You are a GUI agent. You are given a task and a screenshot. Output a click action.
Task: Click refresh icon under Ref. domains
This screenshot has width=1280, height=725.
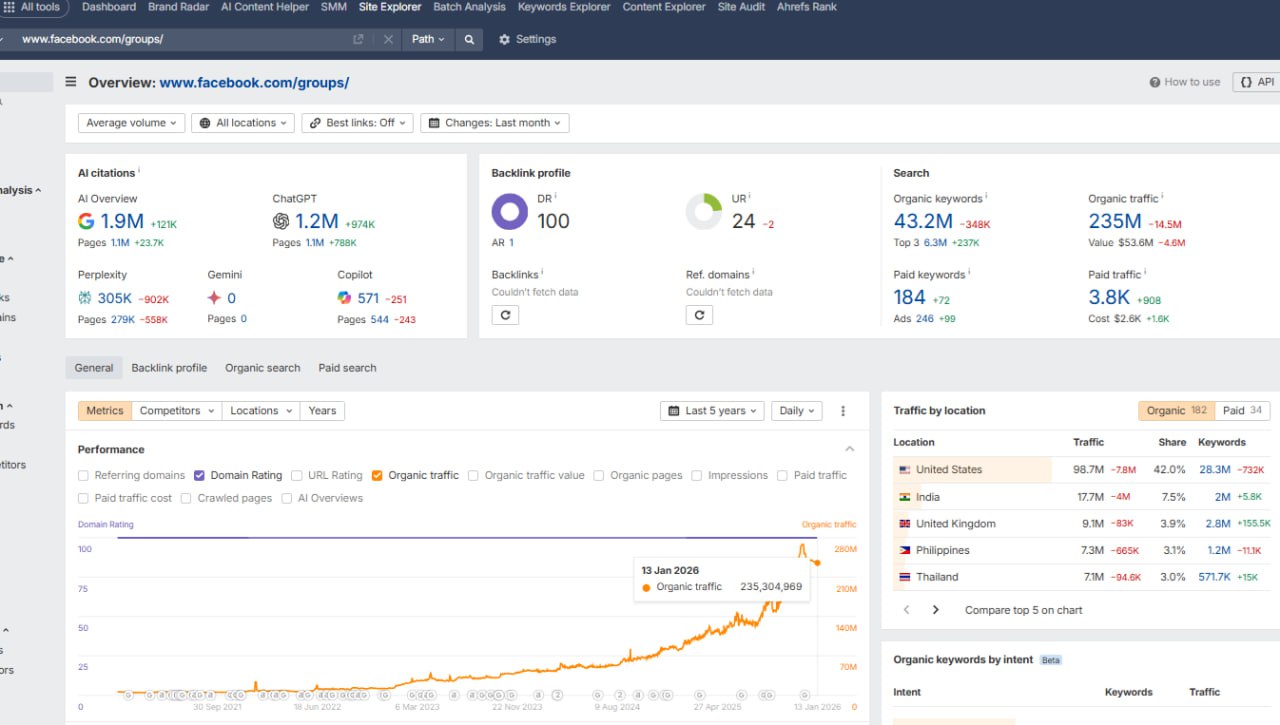pyautogui.click(x=699, y=315)
